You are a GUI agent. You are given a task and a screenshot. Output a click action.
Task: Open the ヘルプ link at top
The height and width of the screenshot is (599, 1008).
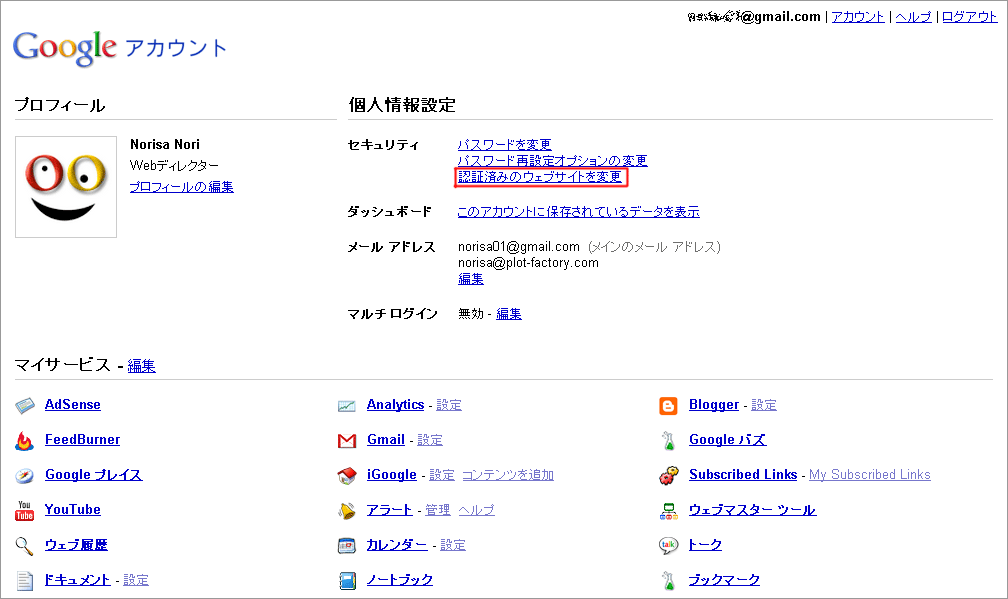coord(913,17)
